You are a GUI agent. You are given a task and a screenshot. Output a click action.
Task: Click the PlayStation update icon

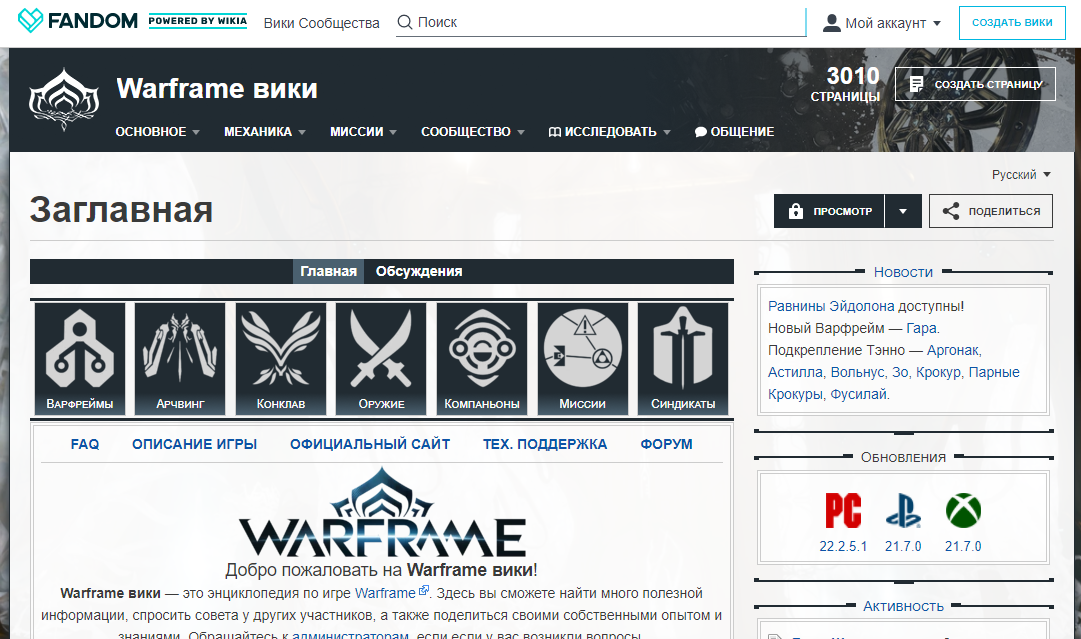click(903, 511)
